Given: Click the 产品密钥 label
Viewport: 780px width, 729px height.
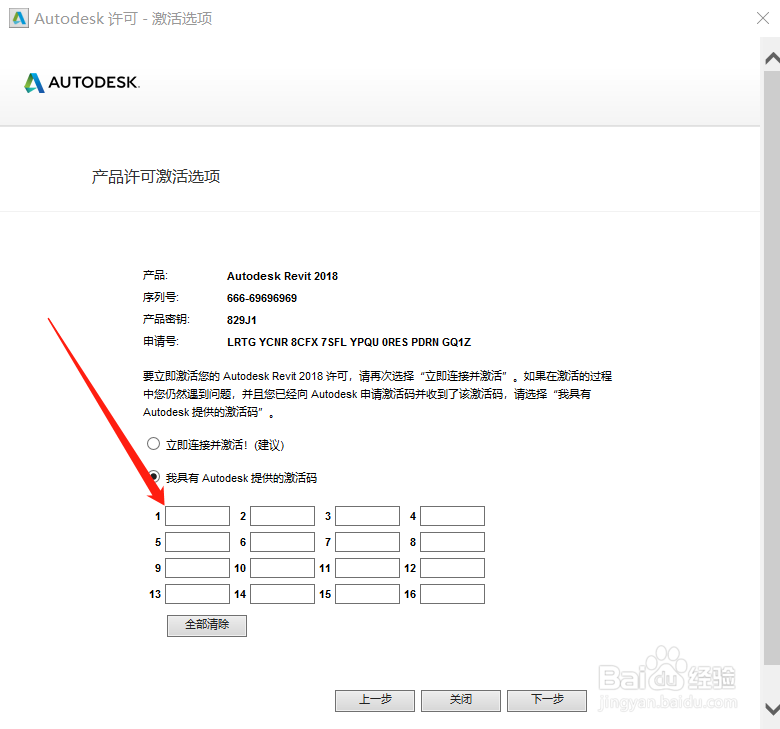Looking at the screenshot, I should [166, 319].
